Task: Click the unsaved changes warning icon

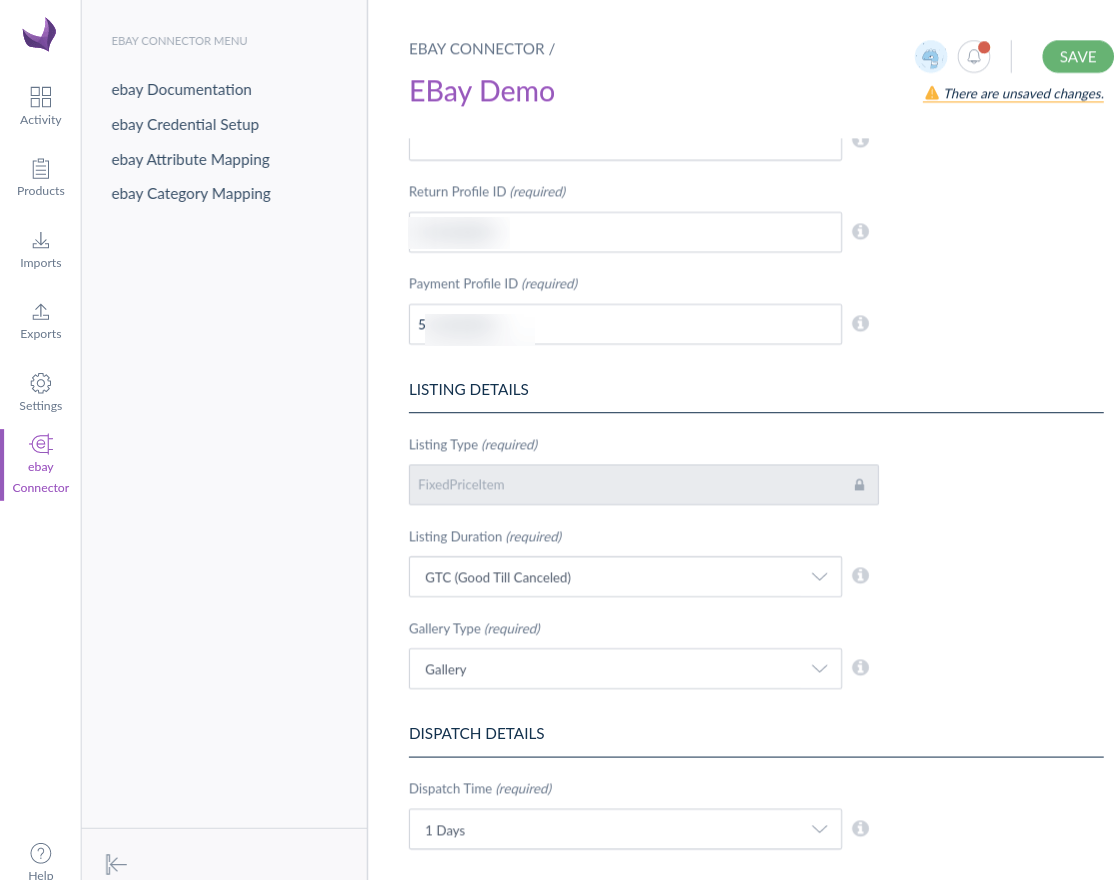Action: (x=932, y=93)
